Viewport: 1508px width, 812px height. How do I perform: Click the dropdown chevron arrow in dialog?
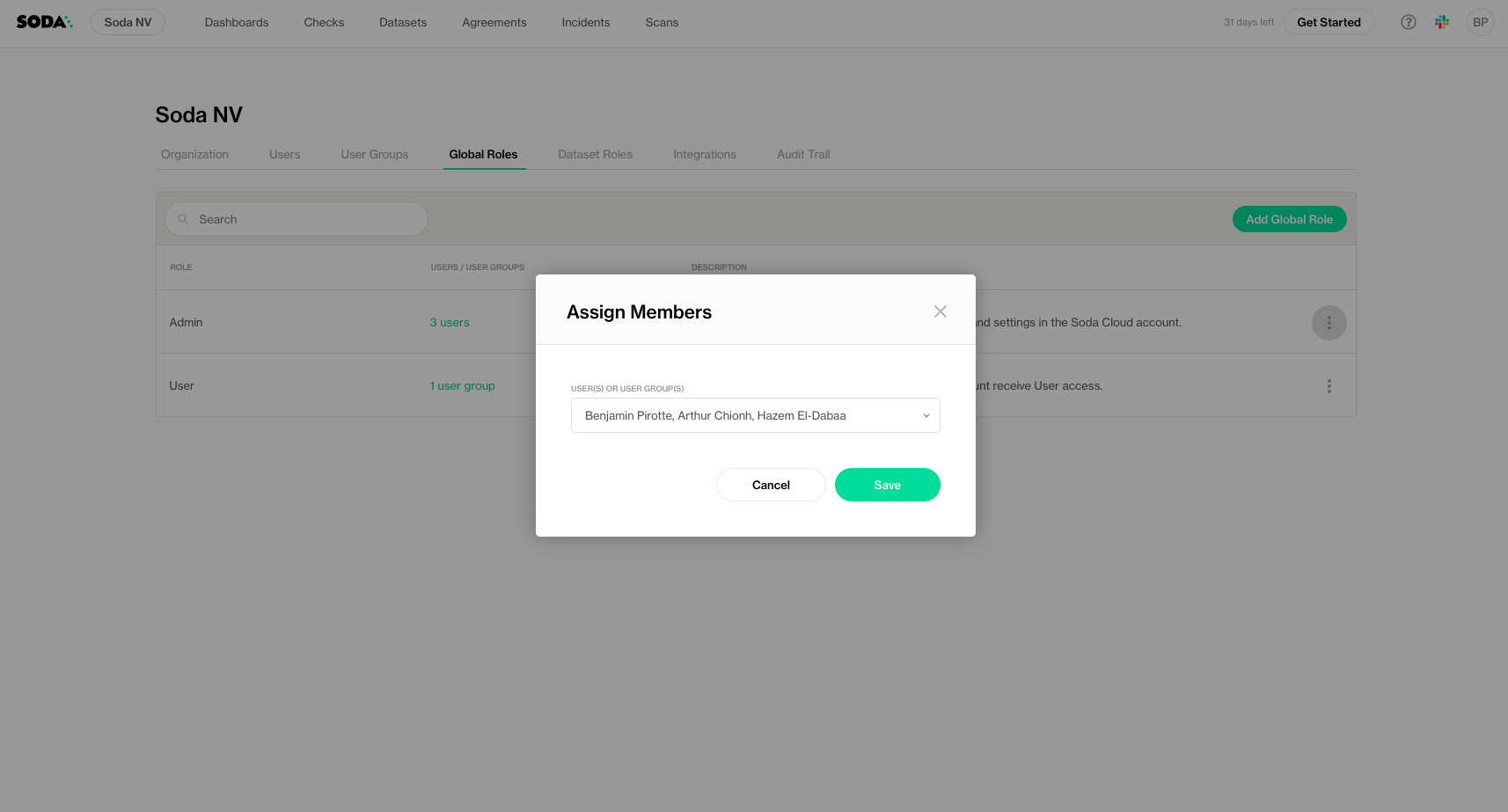coord(926,415)
